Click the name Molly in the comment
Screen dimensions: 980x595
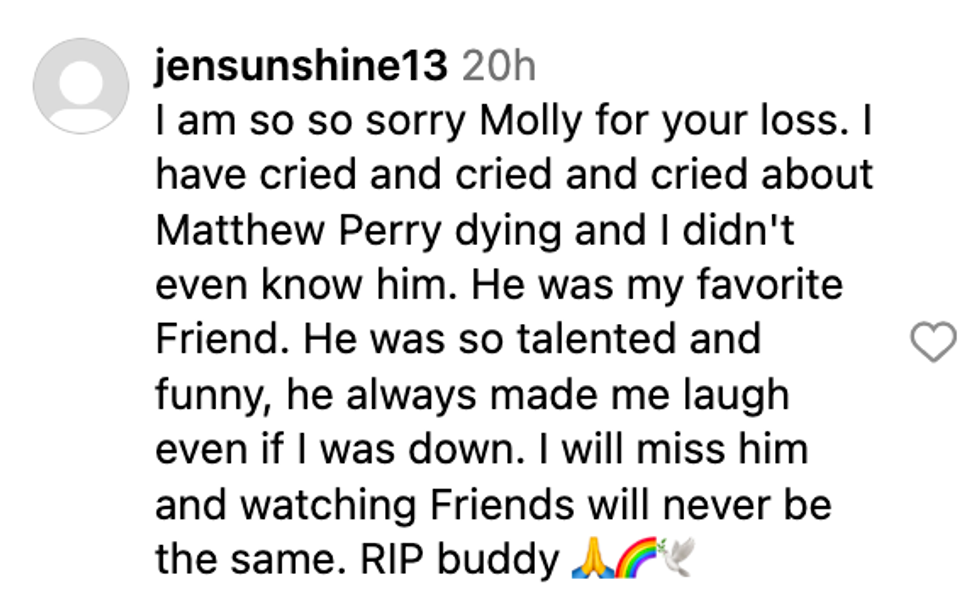pos(529,121)
